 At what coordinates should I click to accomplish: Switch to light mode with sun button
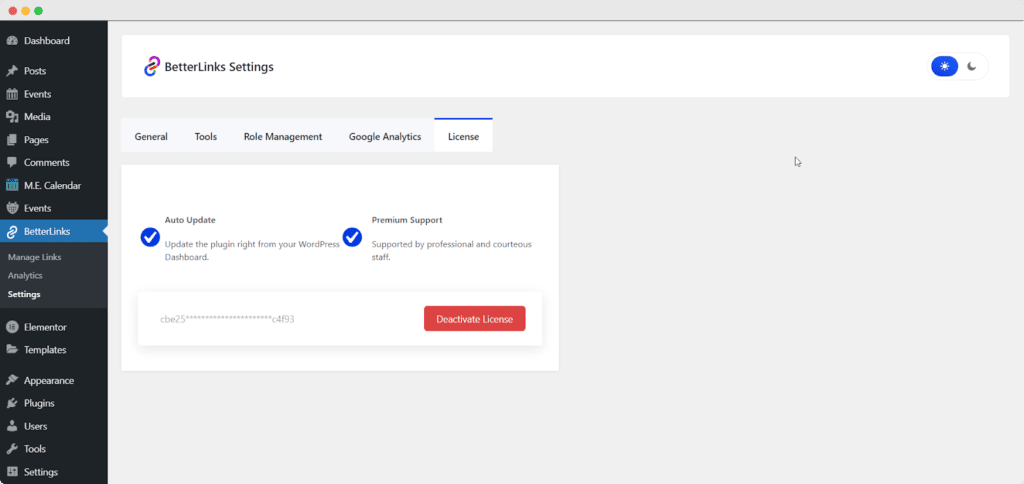(x=944, y=67)
